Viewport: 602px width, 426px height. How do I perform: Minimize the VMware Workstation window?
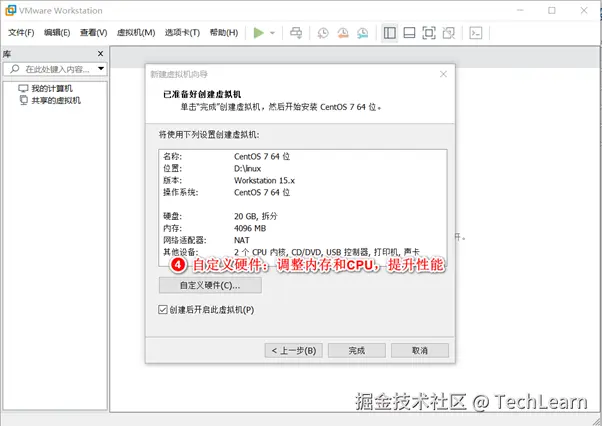tap(520, 10)
